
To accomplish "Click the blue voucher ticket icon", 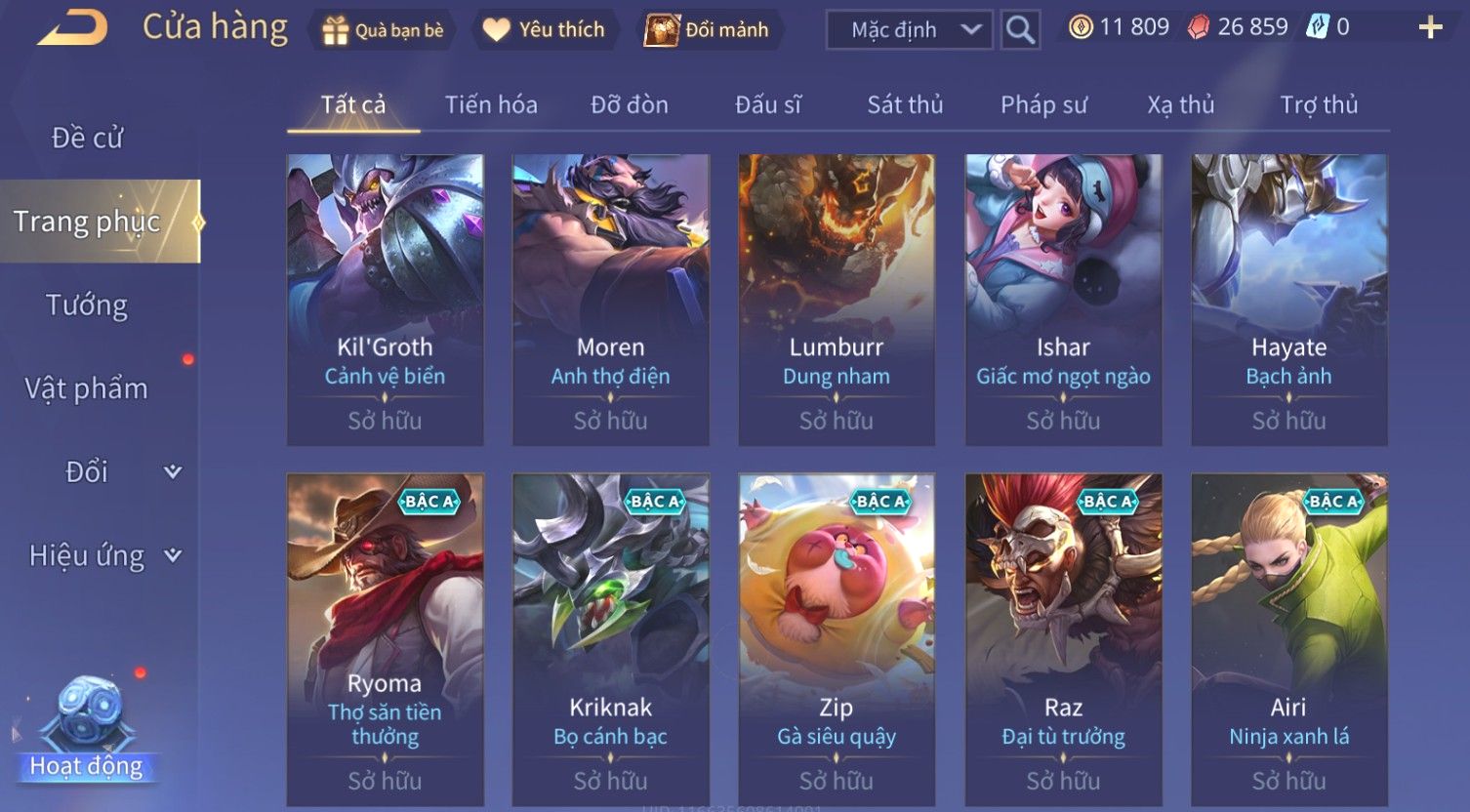I will [1317, 27].
